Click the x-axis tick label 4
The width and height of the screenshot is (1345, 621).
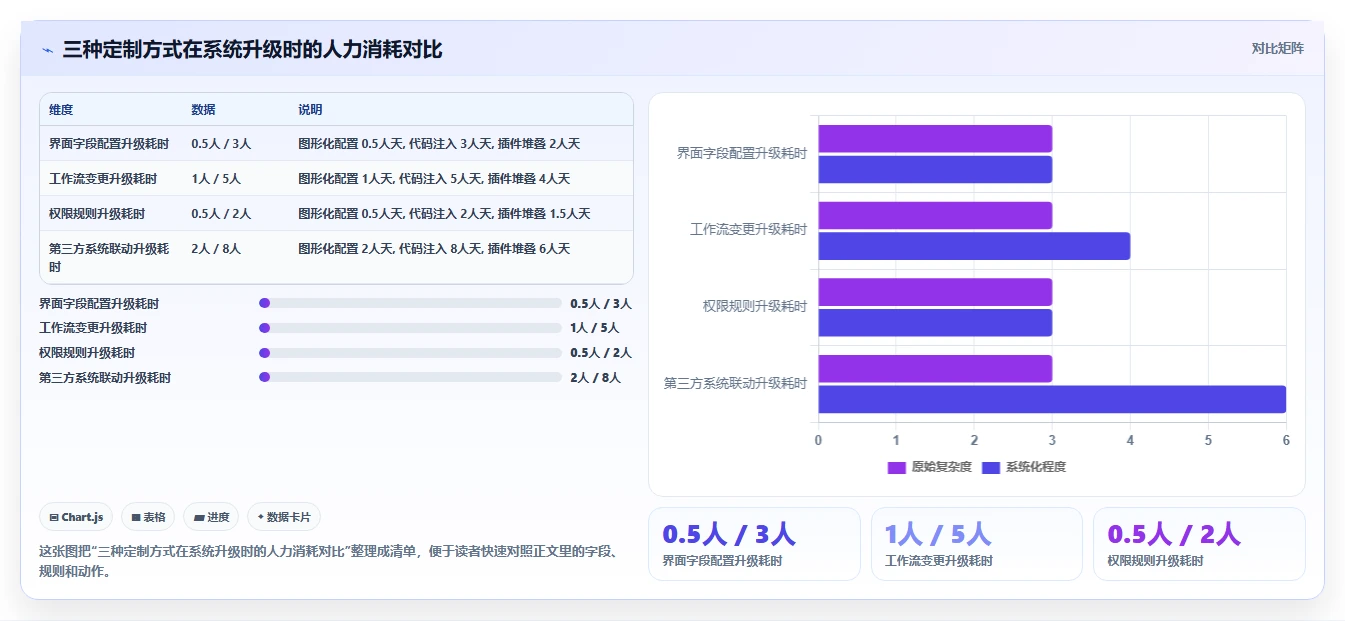pos(1130,440)
